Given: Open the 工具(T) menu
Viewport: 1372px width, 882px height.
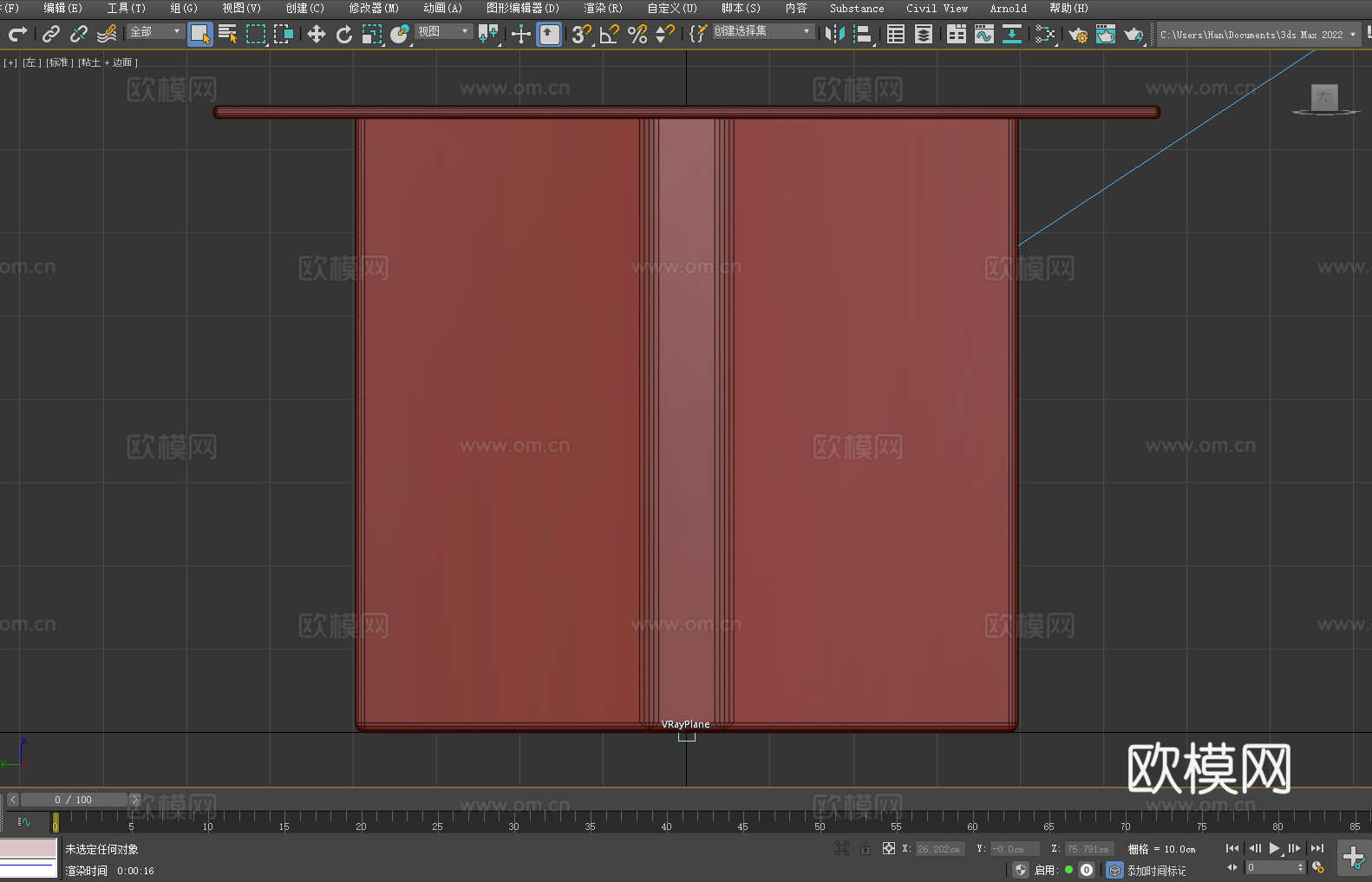Looking at the screenshot, I should (126, 8).
